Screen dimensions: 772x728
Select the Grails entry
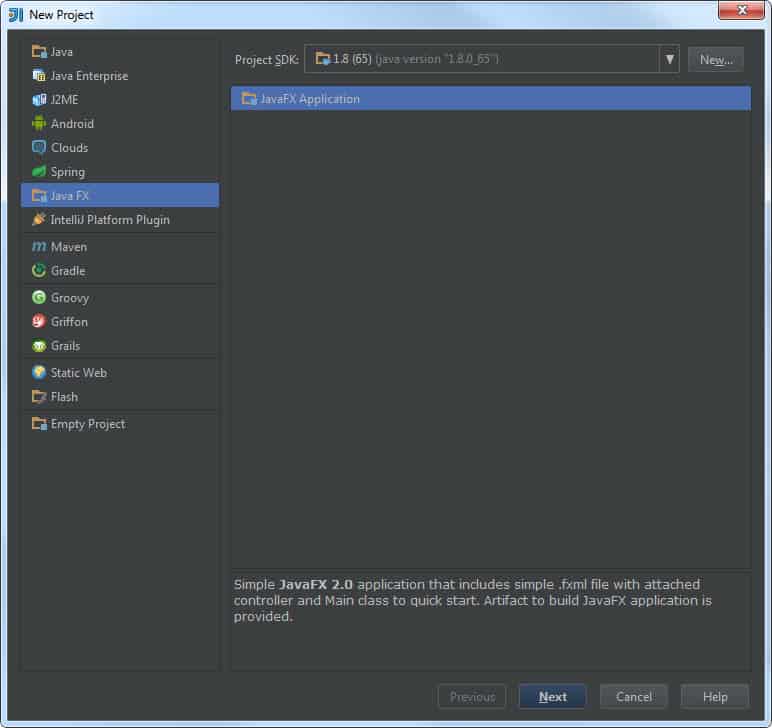(x=120, y=346)
